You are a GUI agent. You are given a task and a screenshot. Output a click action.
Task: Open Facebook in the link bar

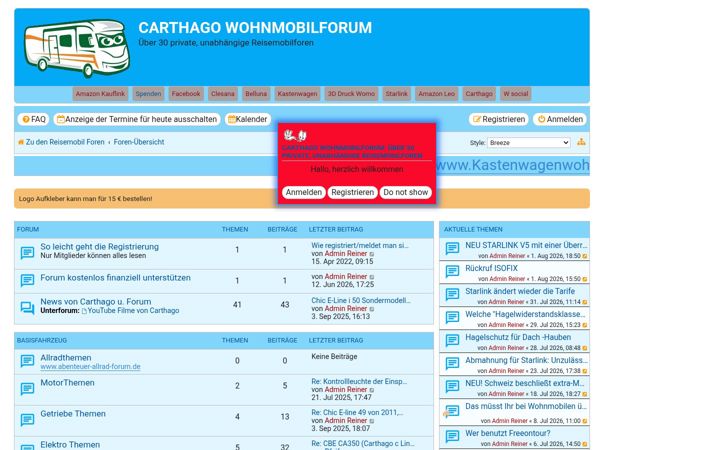(186, 94)
